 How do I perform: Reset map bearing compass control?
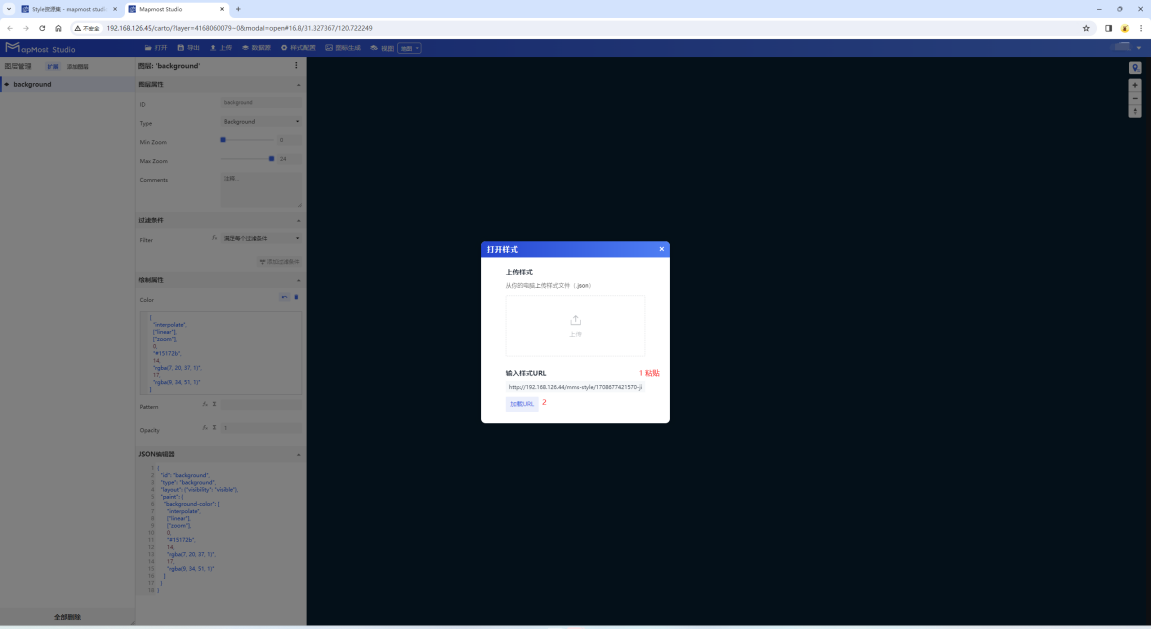click(1135, 112)
